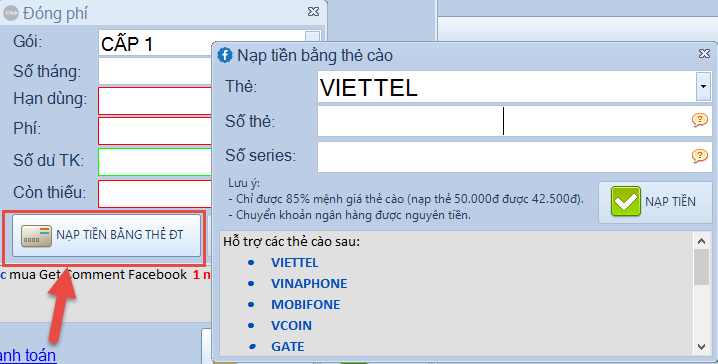Screen dimensions: 718x364
Task: Close the Nạp tiền bằng thẻ cào dialog
Action: [x=704, y=54]
